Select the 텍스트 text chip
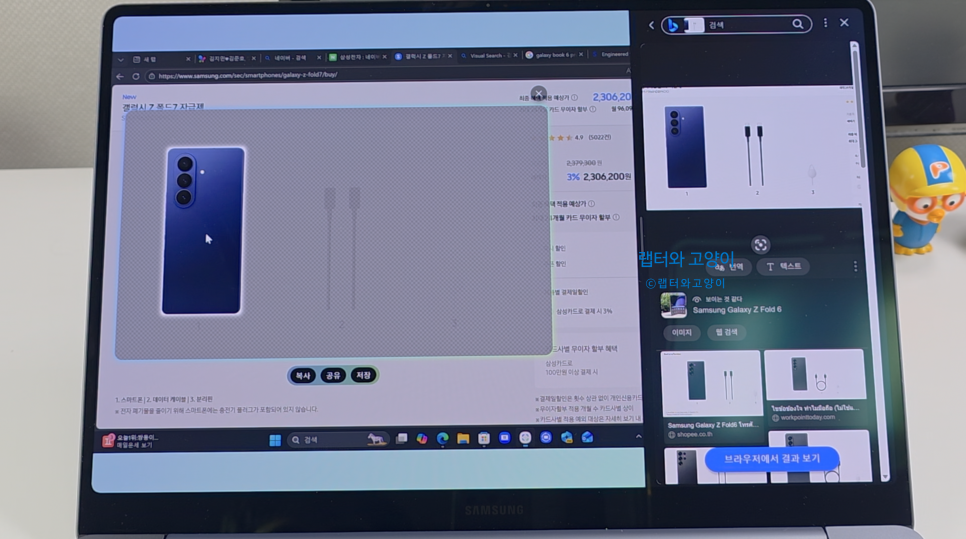 click(x=784, y=266)
